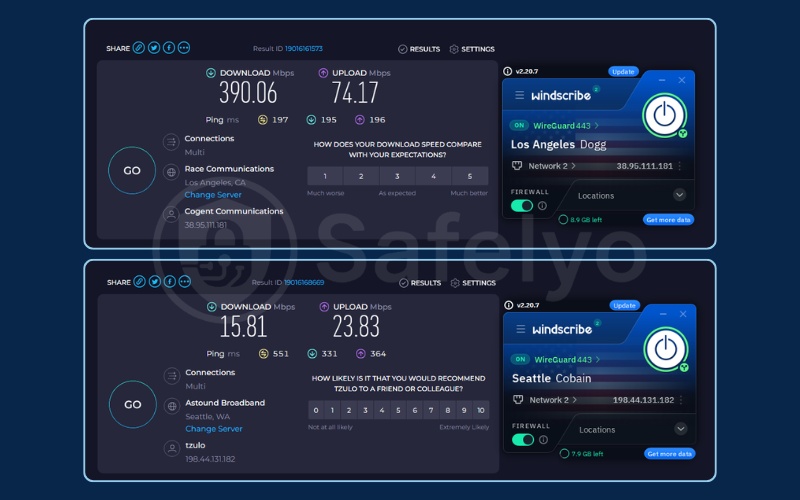Copy link share icon in top Speedtest panel

tap(139, 48)
